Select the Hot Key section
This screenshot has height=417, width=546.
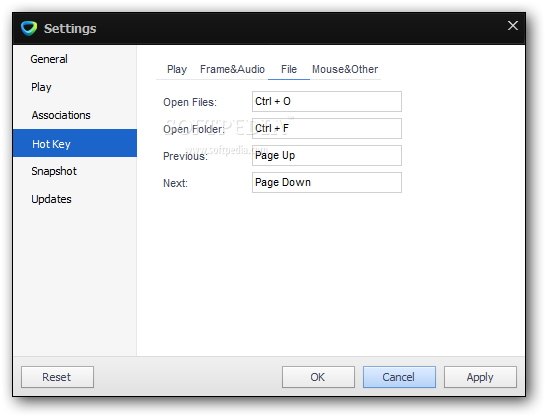coord(75,143)
